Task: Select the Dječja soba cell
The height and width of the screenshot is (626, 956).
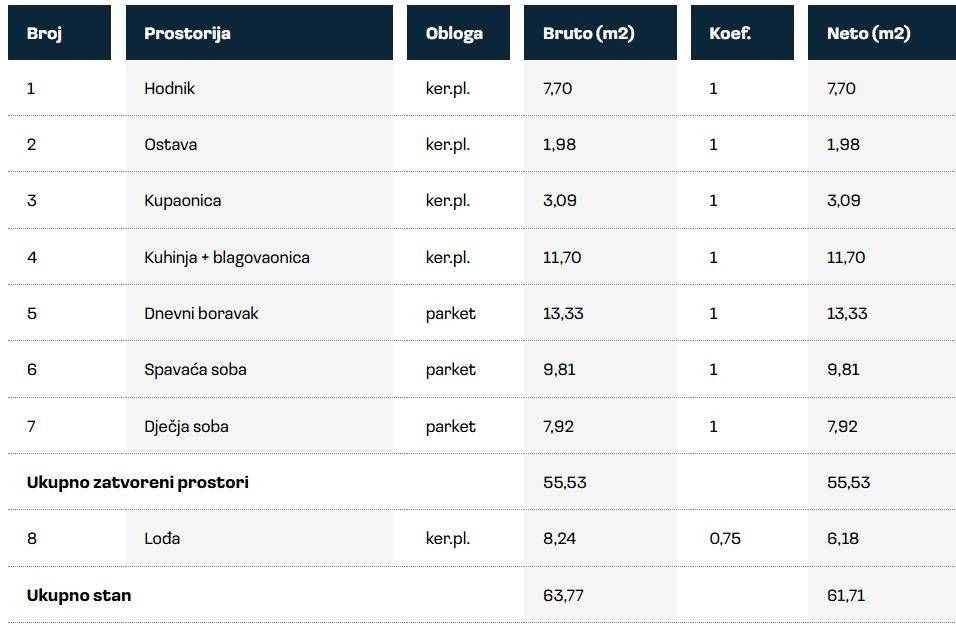Action: click(186, 426)
